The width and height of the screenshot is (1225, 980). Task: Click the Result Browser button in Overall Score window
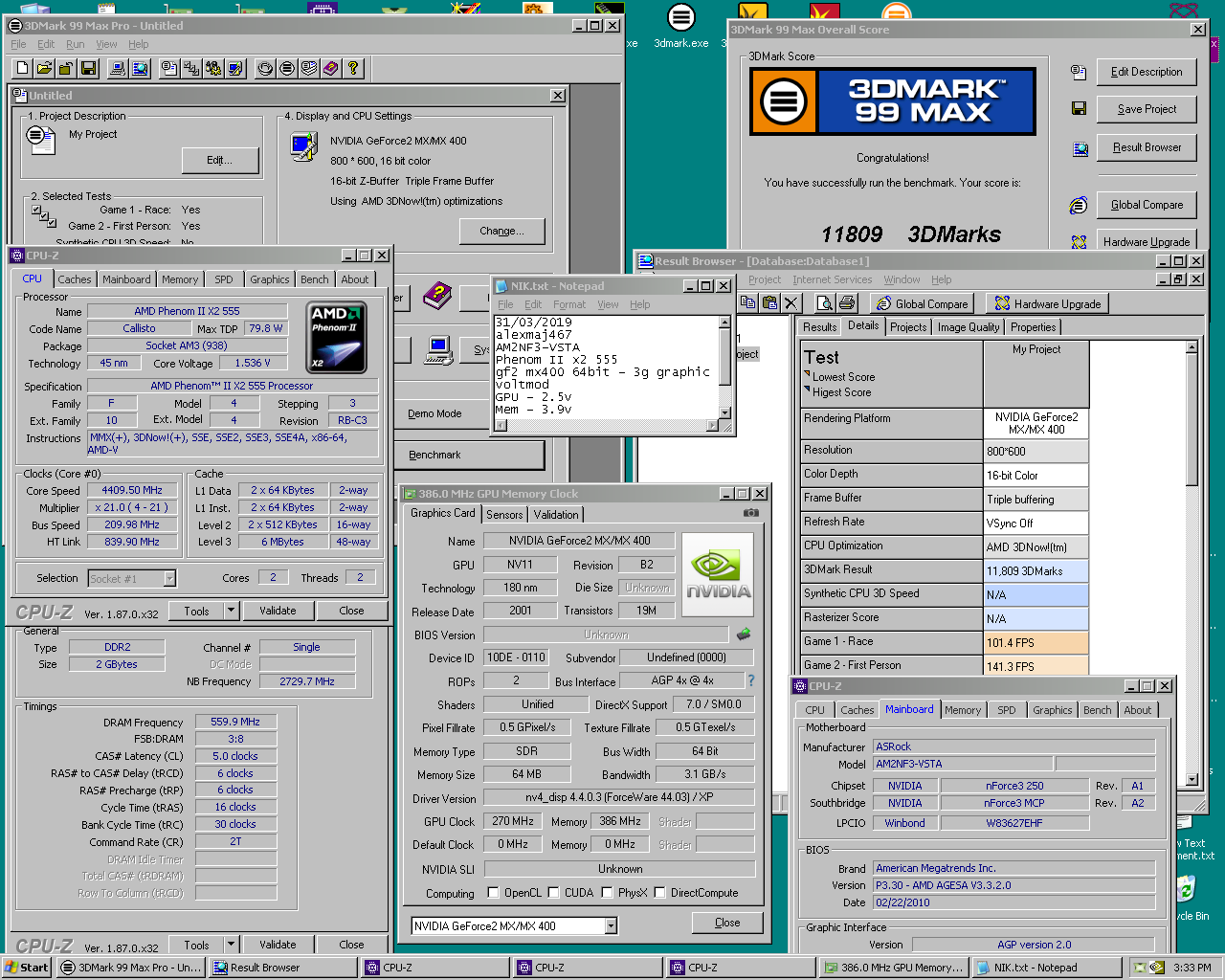coord(1147,147)
